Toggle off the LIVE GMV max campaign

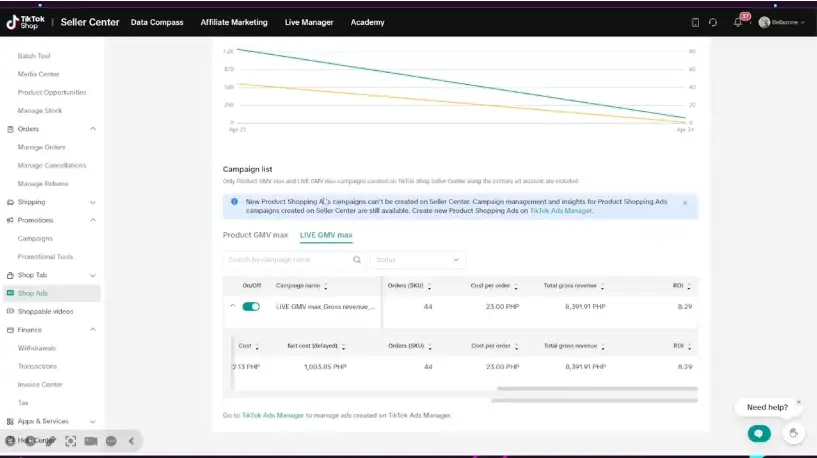click(x=251, y=306)
